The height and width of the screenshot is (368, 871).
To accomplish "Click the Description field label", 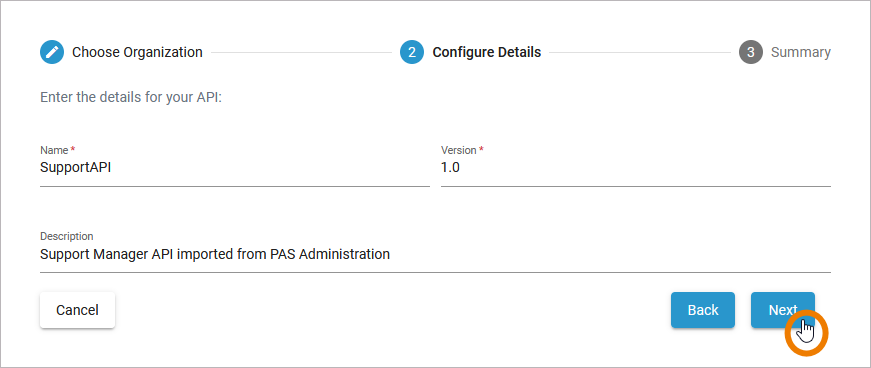I will click(x=67, y=236).
